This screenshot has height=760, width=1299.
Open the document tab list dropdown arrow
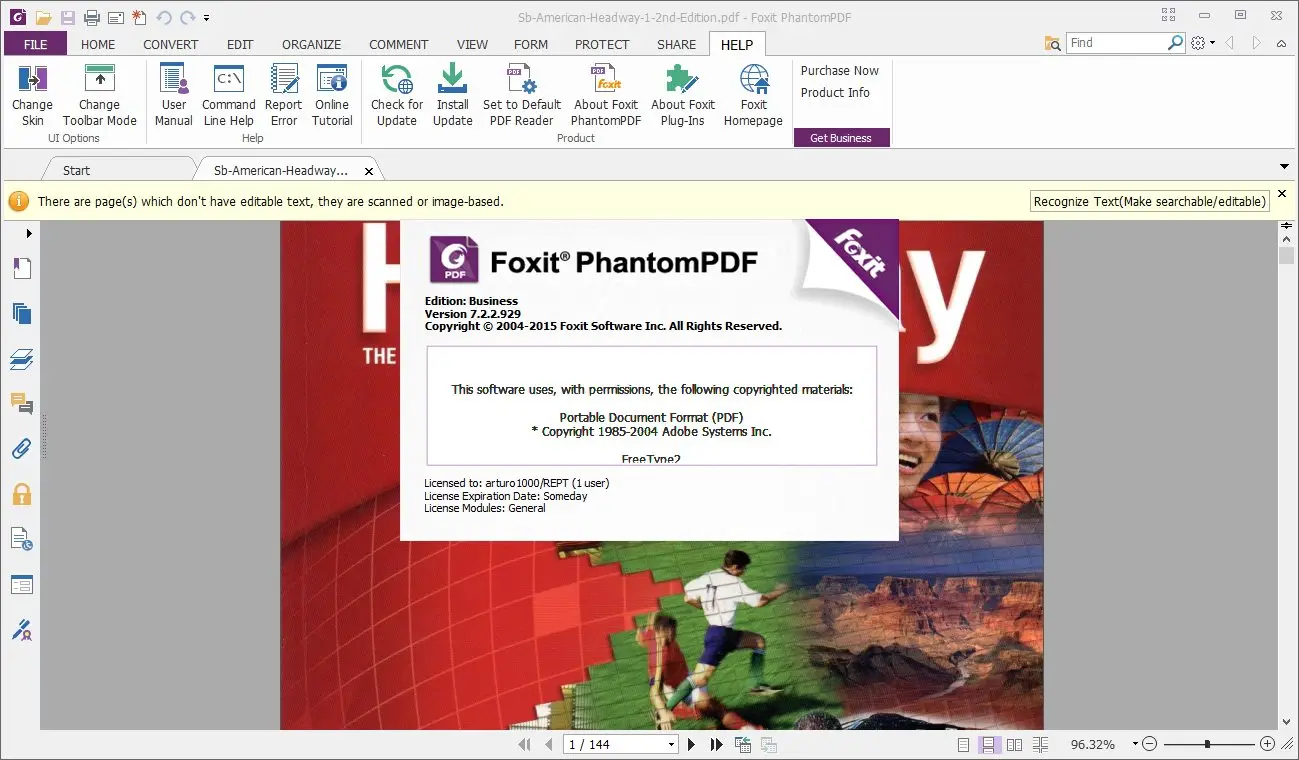click(1285, 166)
